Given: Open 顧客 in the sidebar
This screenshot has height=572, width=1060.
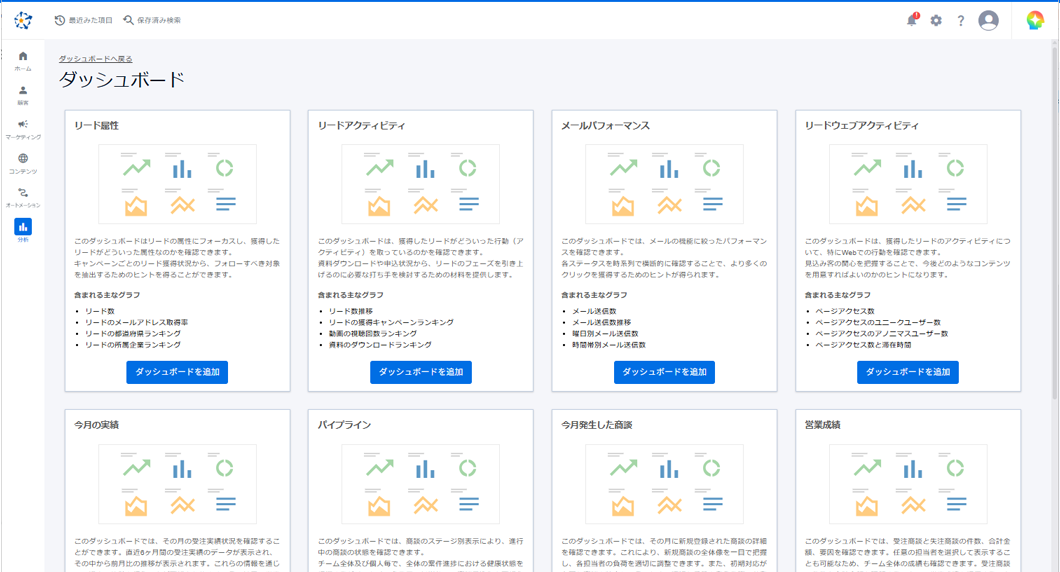Looking at the screenshot, I should pos(23,95).
